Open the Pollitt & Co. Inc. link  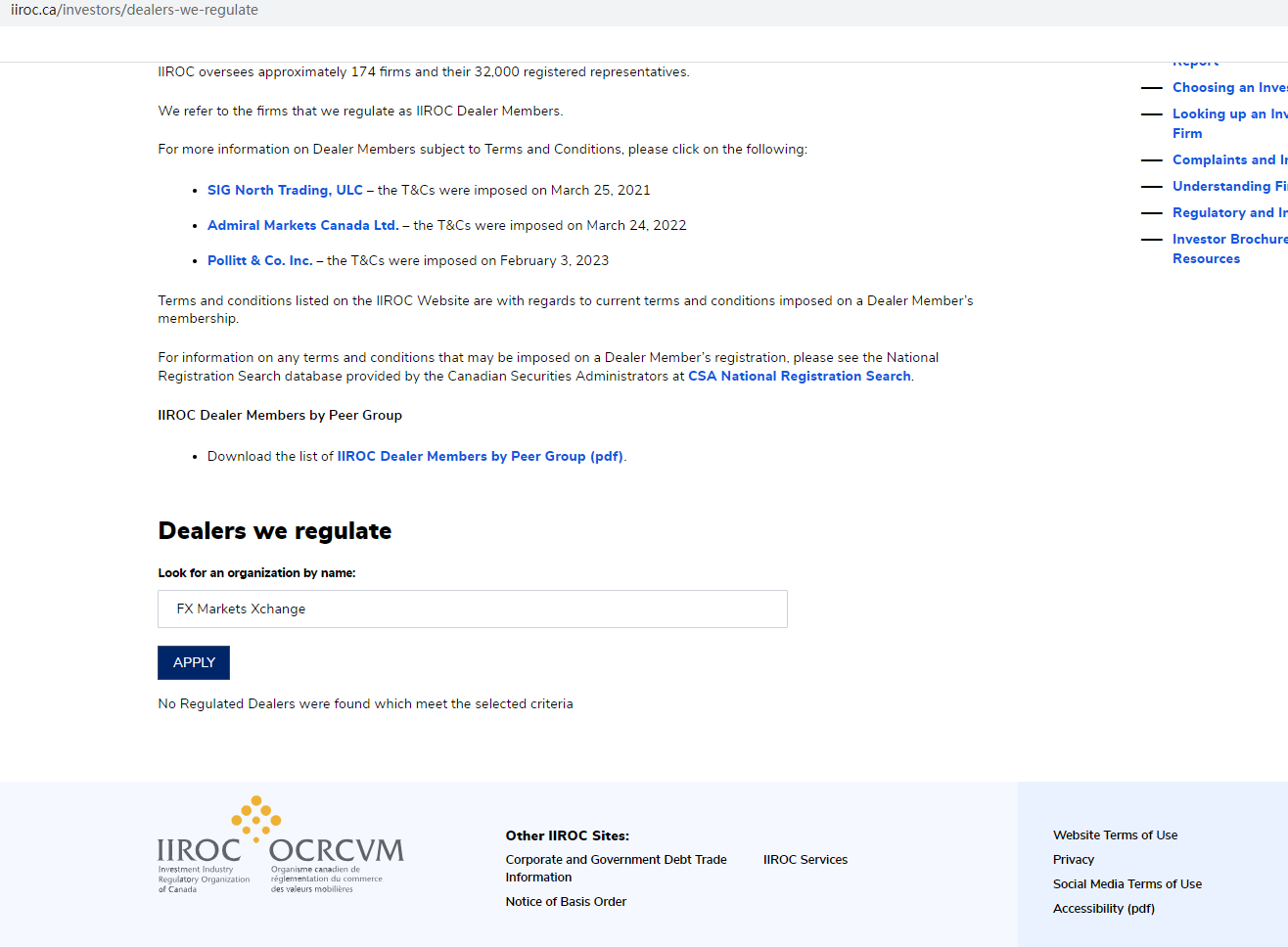coord(260,260)
